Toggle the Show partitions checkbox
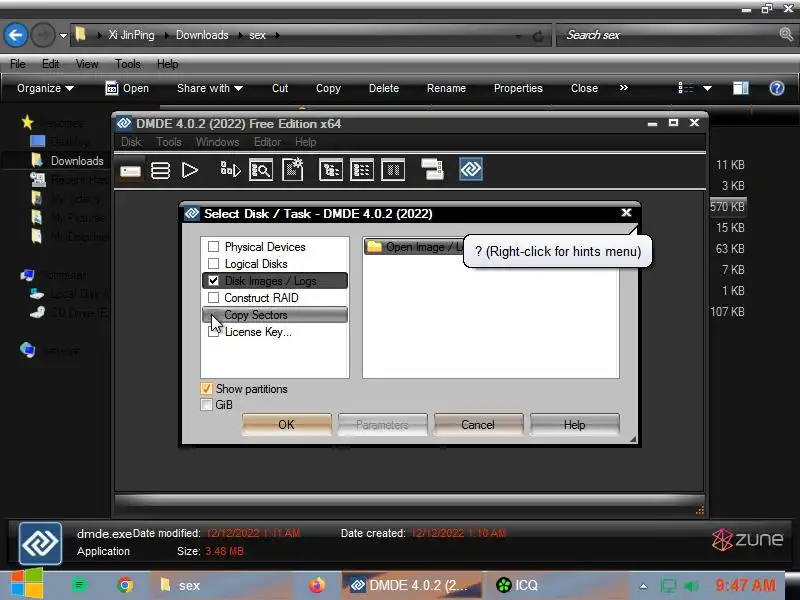This screenshot has height=600, width=800. coord(206,389)
